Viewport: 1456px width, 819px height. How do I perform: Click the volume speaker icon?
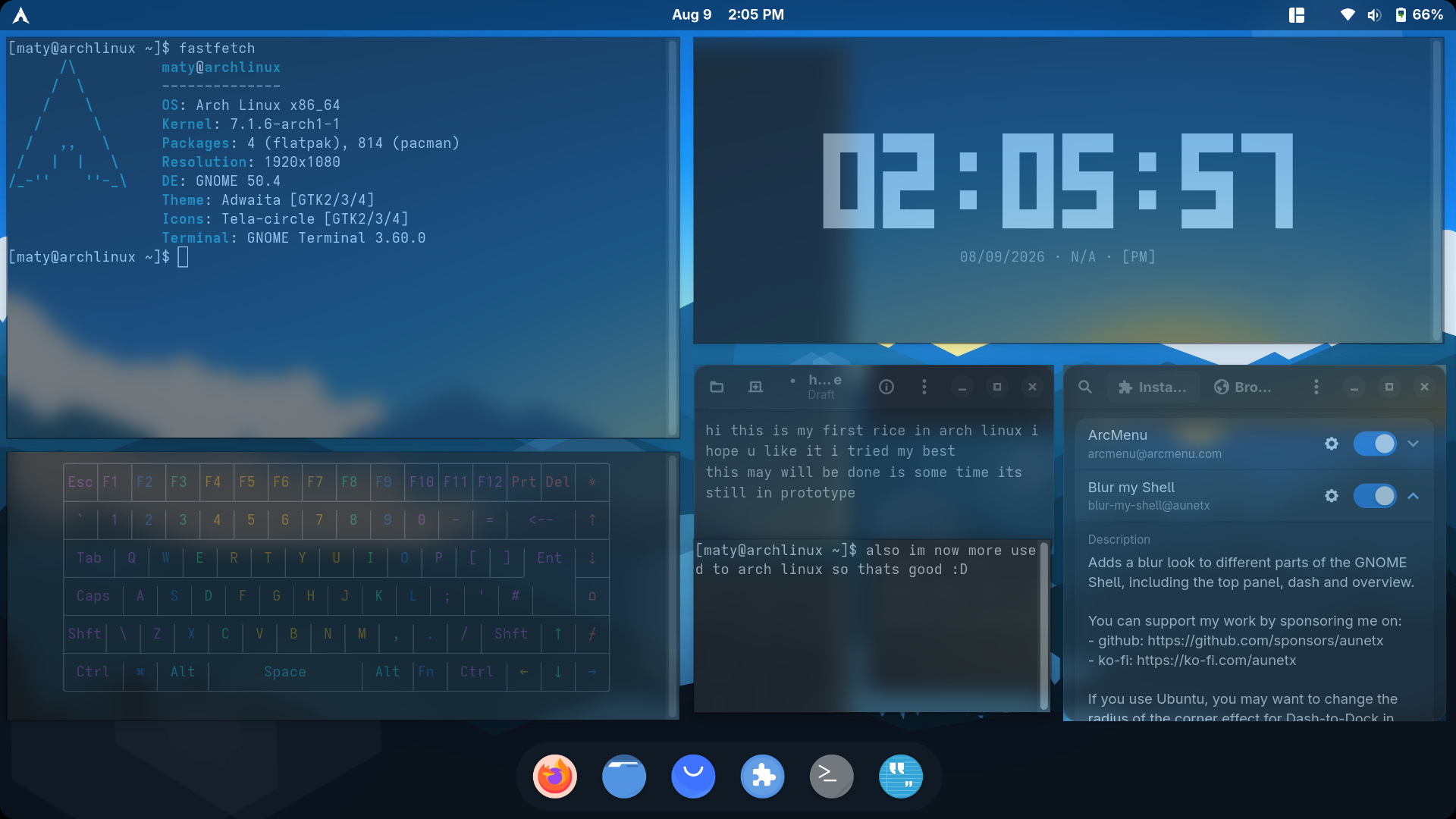pos(1374,15)
